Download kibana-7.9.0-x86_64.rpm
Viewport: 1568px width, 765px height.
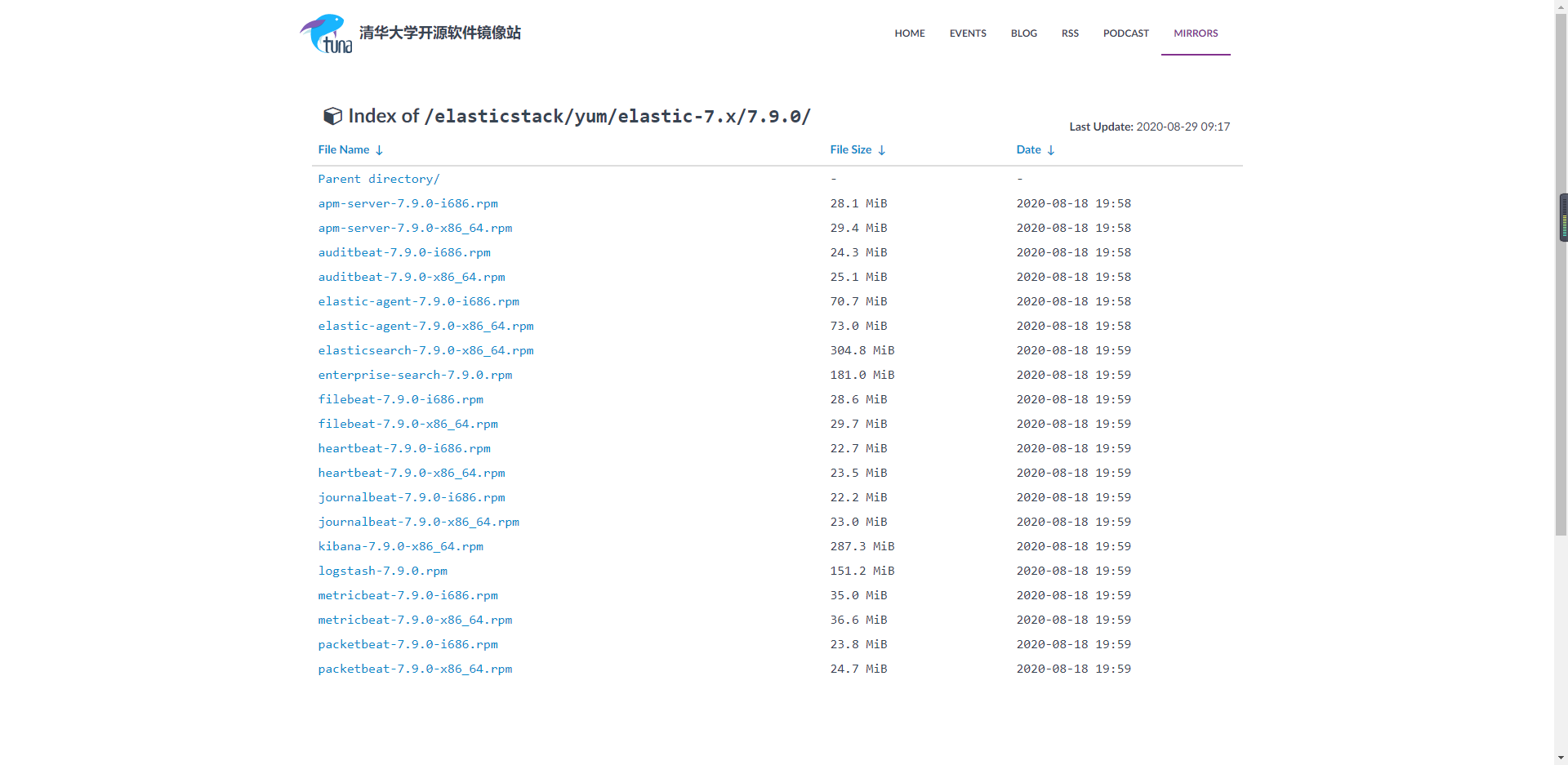pyautogui.click(x=401, y=546)
